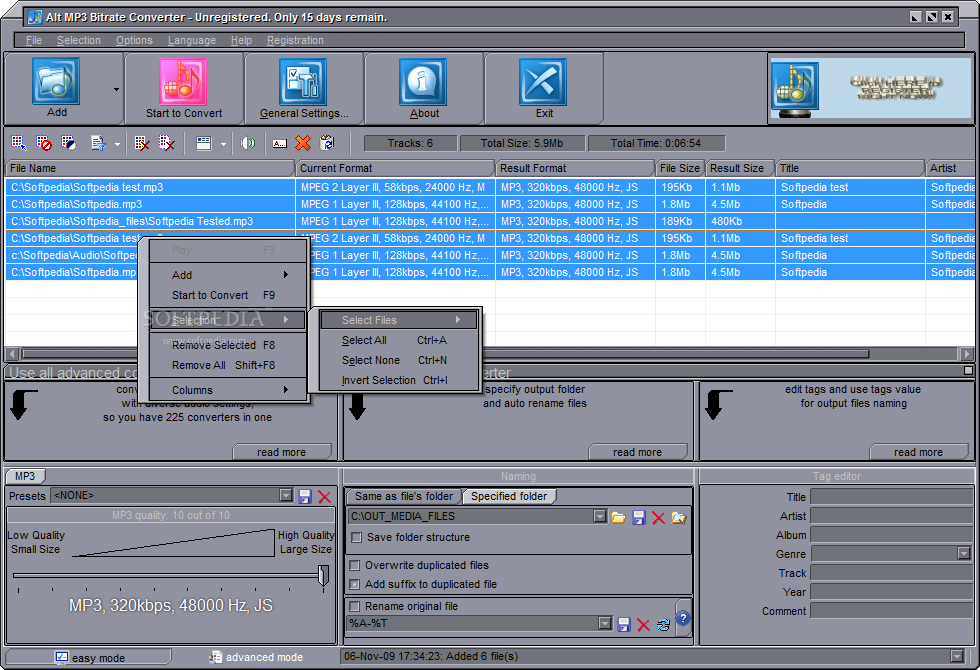The image size is (980, 670).
Task: Click the rename tag 'A...' icon
Action: (x=279, y=143)
